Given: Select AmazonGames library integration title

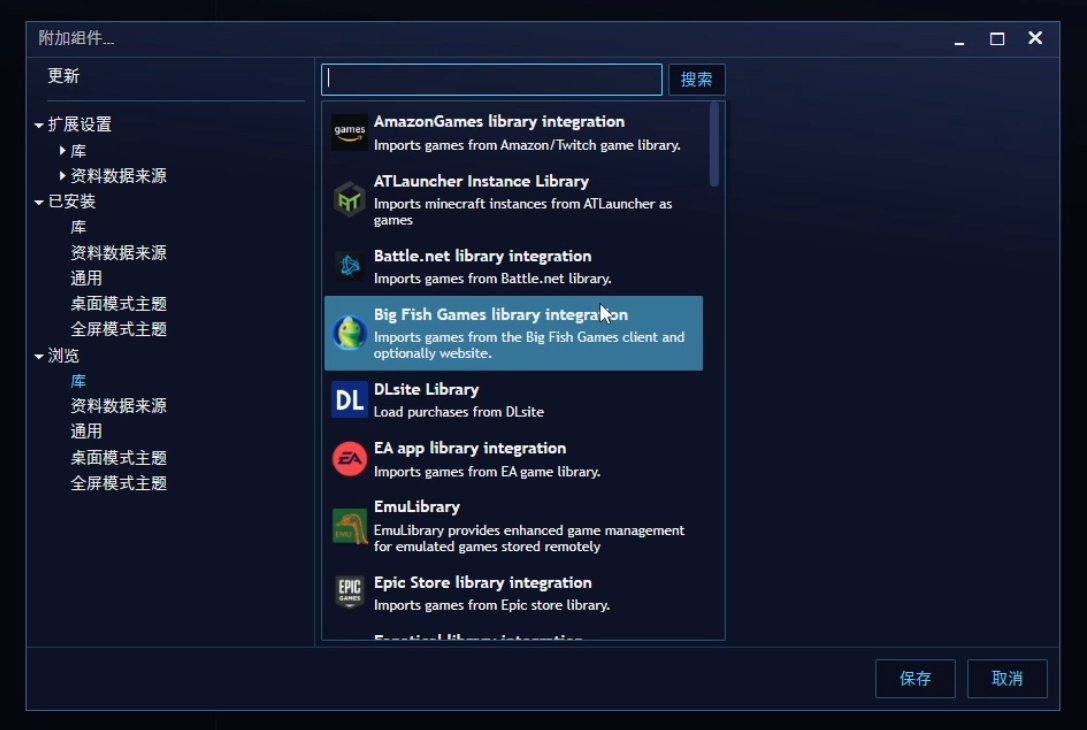Looking at the screenshot, I should 499,121.
